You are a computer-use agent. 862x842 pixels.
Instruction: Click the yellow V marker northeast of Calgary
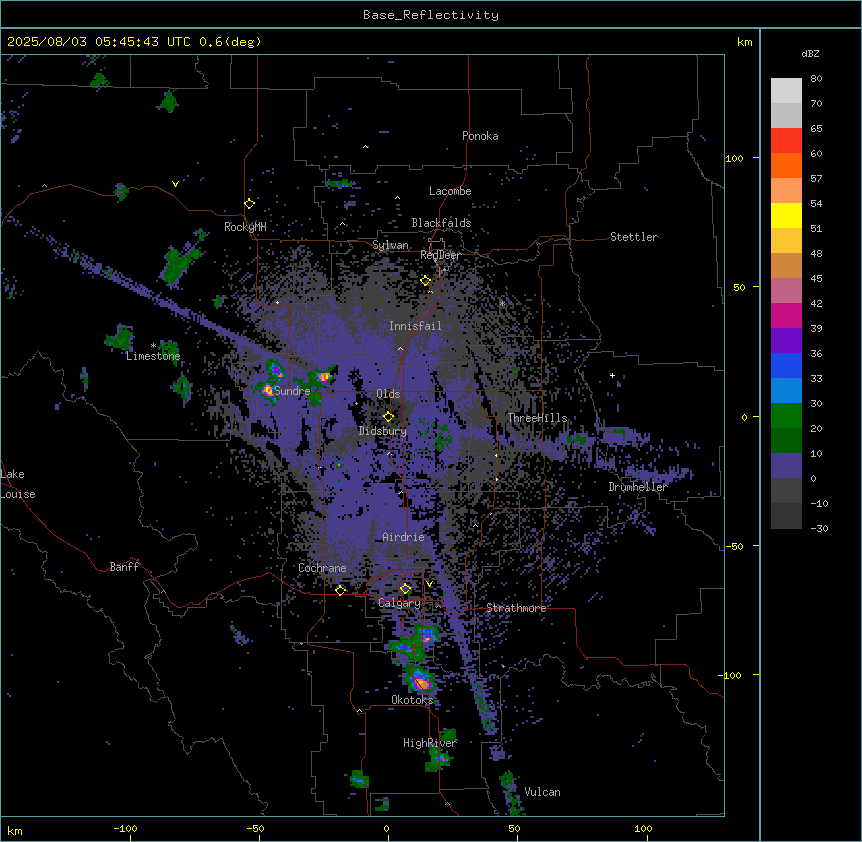tap(429, 584)
